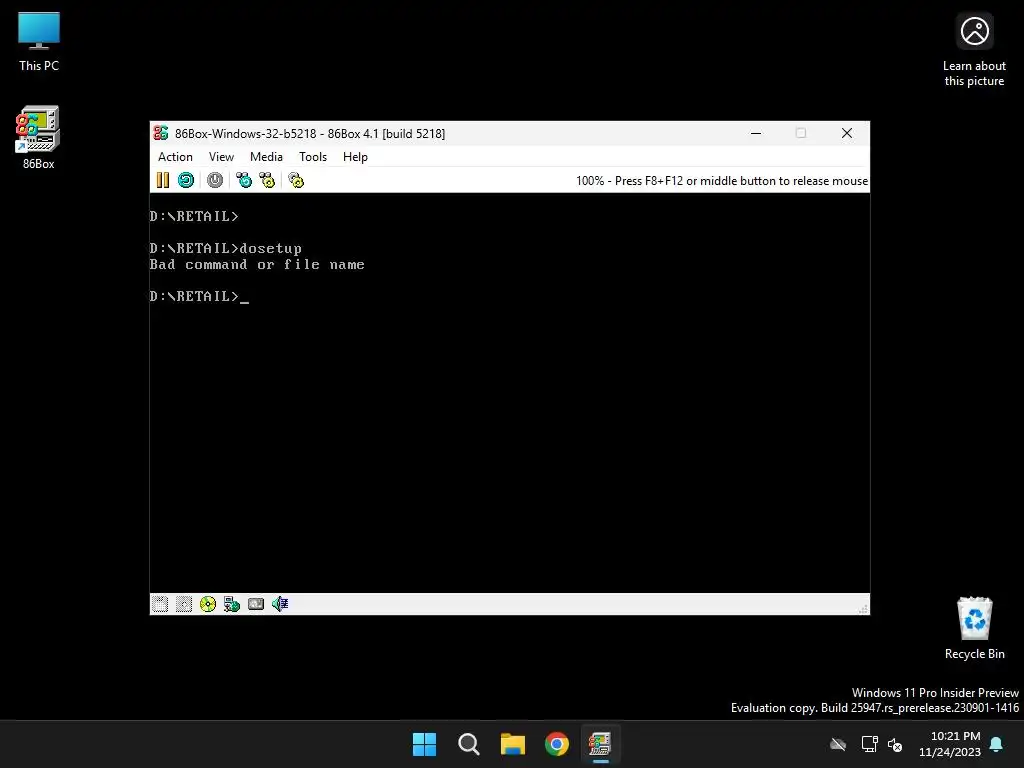Click the network status bar icon
The height and width of the screenshot is (768, 1024).
coord(232,604)
